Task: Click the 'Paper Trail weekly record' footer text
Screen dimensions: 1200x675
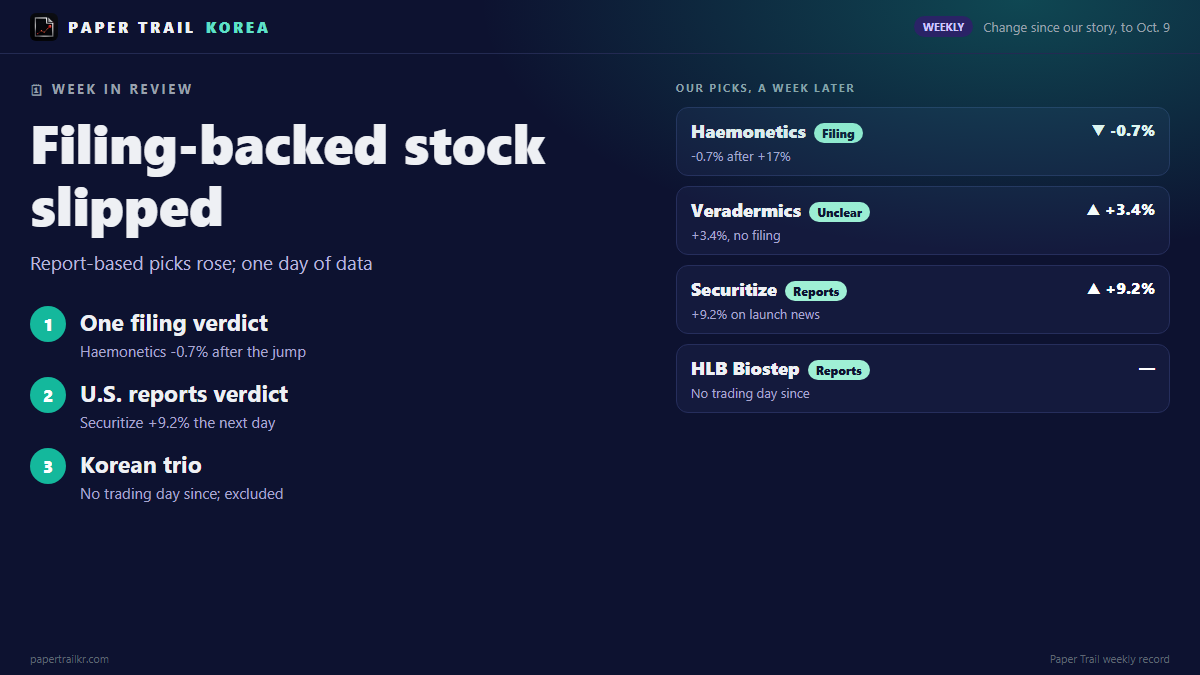Action: pos(1110,659)
